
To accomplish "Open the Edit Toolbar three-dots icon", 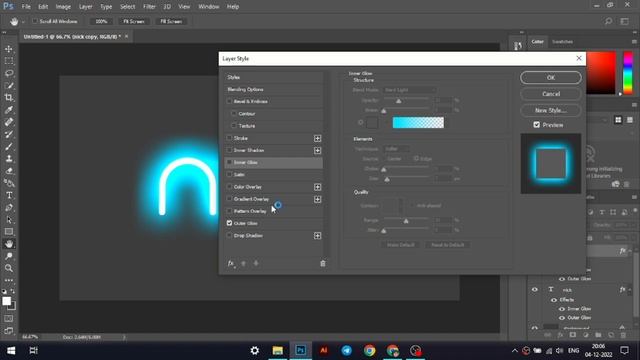I will (9, 280).
